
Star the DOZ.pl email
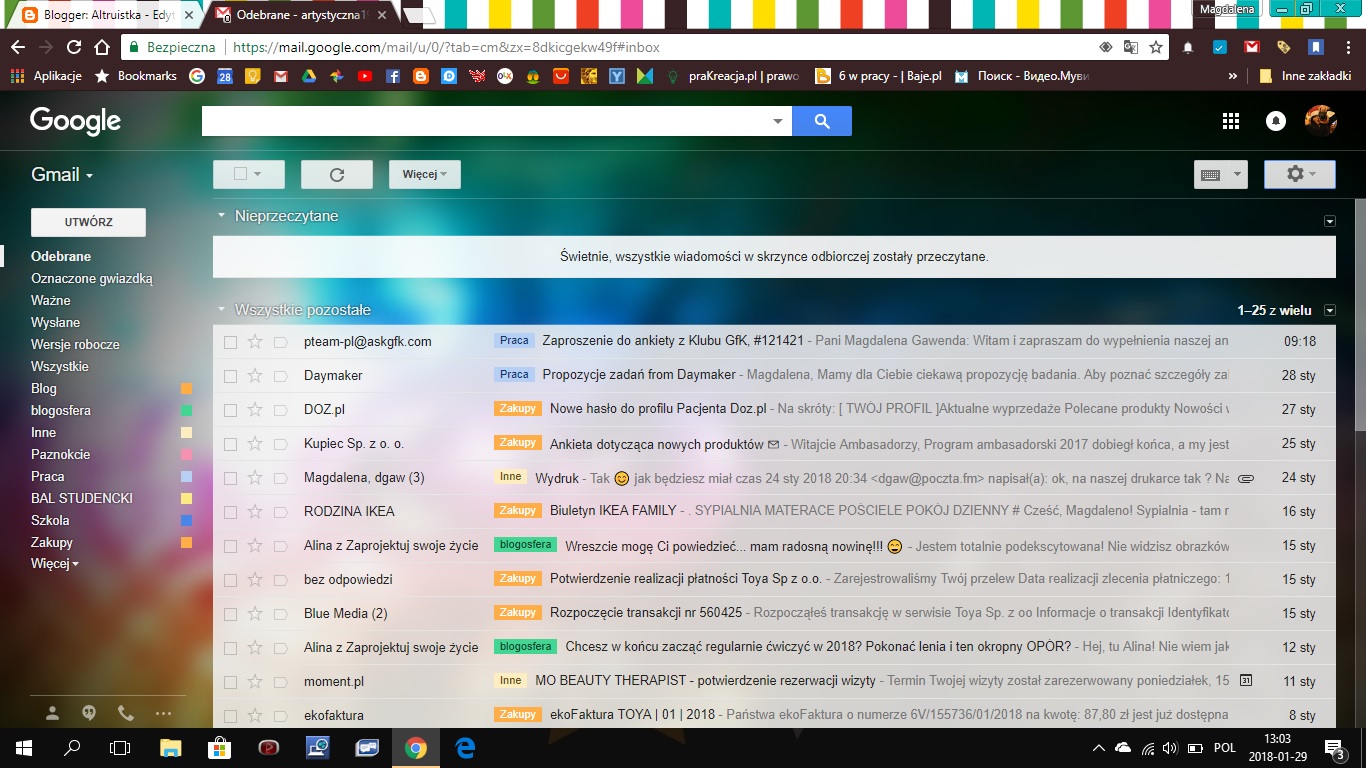(x=255, y=409)
